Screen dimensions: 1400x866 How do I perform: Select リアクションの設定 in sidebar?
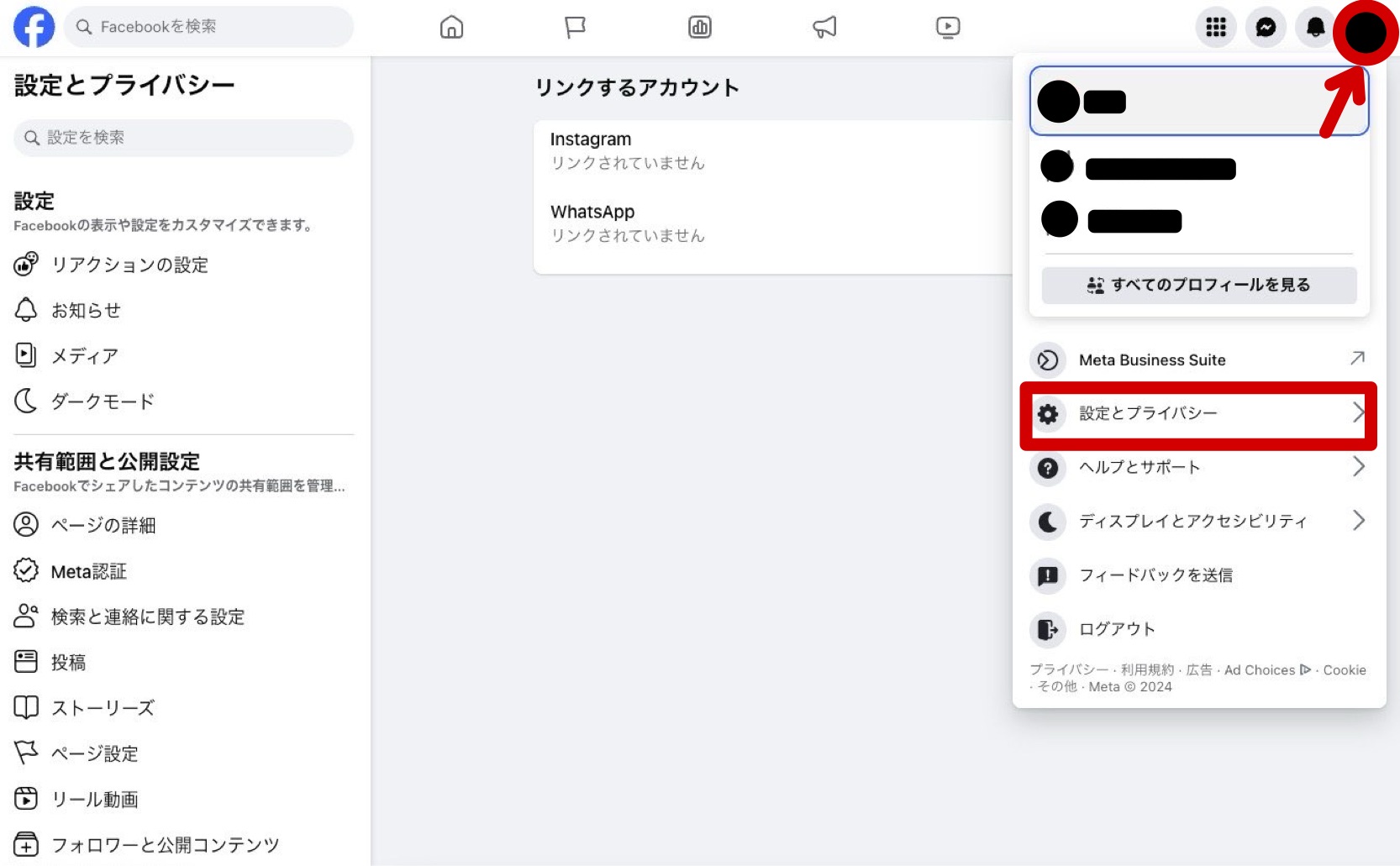pyautogui.click(x=129, y=265)
